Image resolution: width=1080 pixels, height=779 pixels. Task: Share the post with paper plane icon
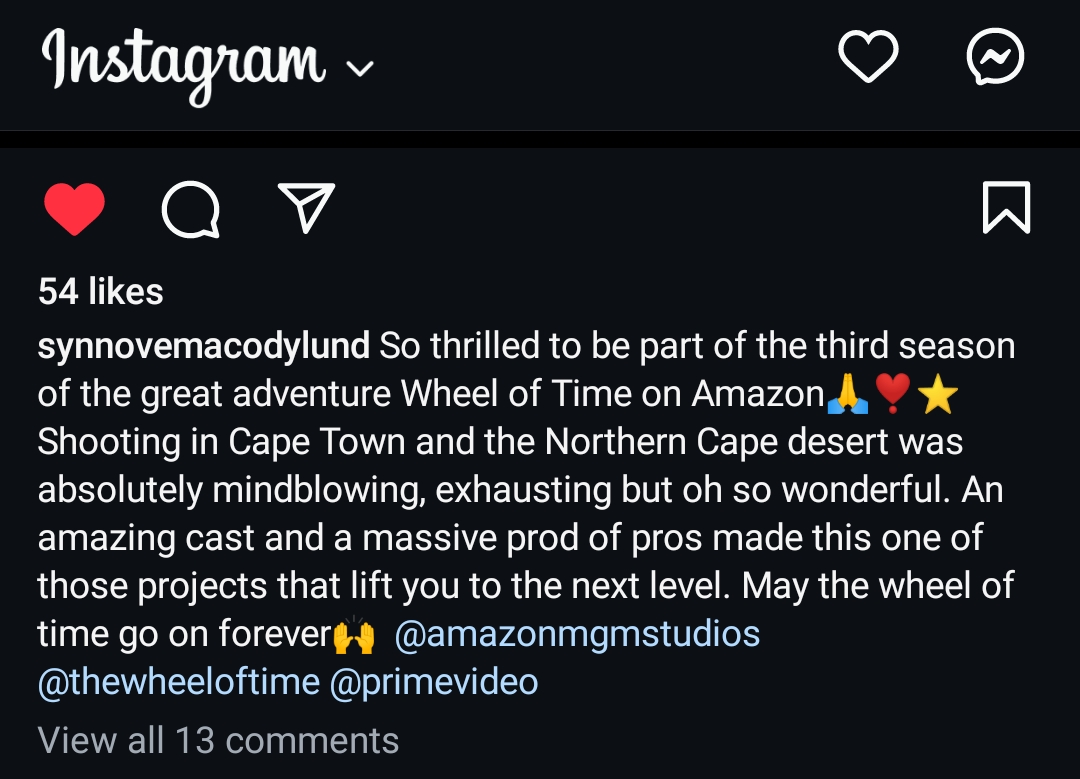[x=306, y=208]
